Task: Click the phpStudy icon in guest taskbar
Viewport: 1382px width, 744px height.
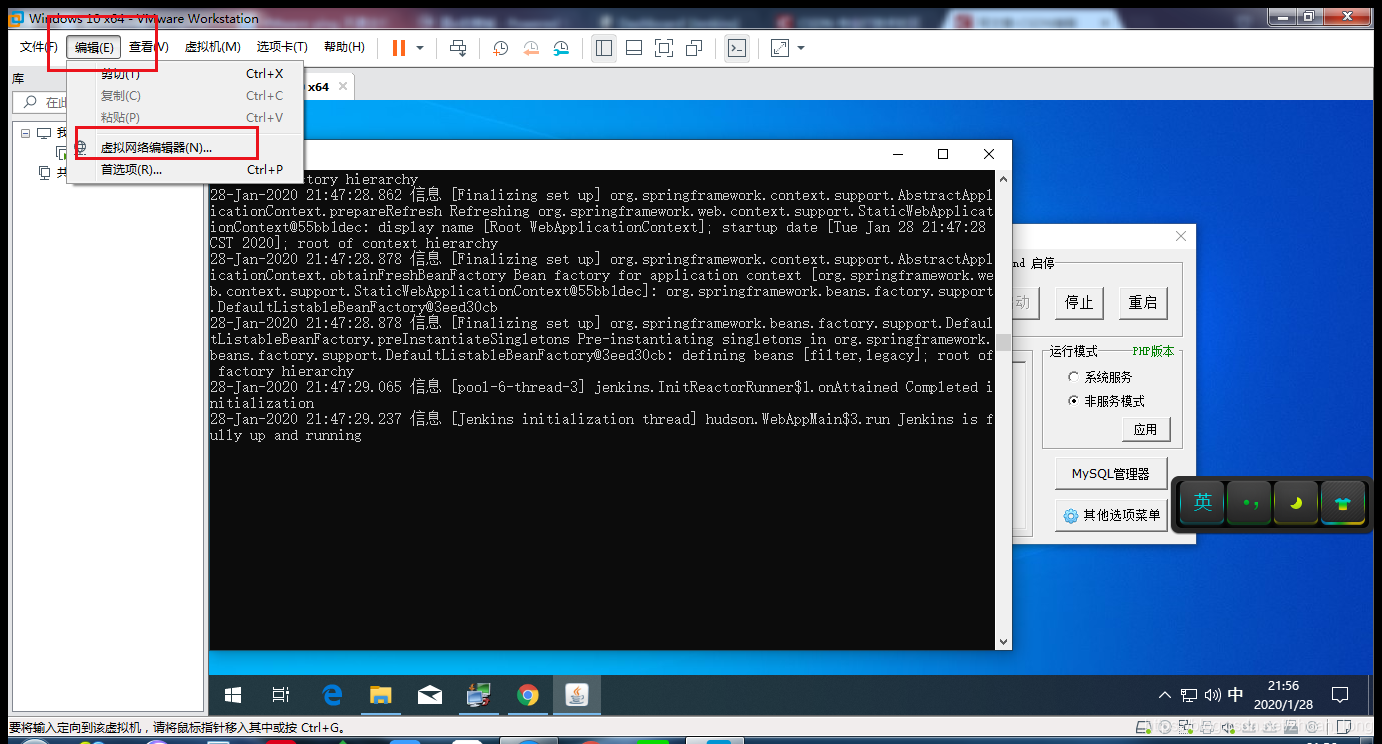Action: [478, 694]
